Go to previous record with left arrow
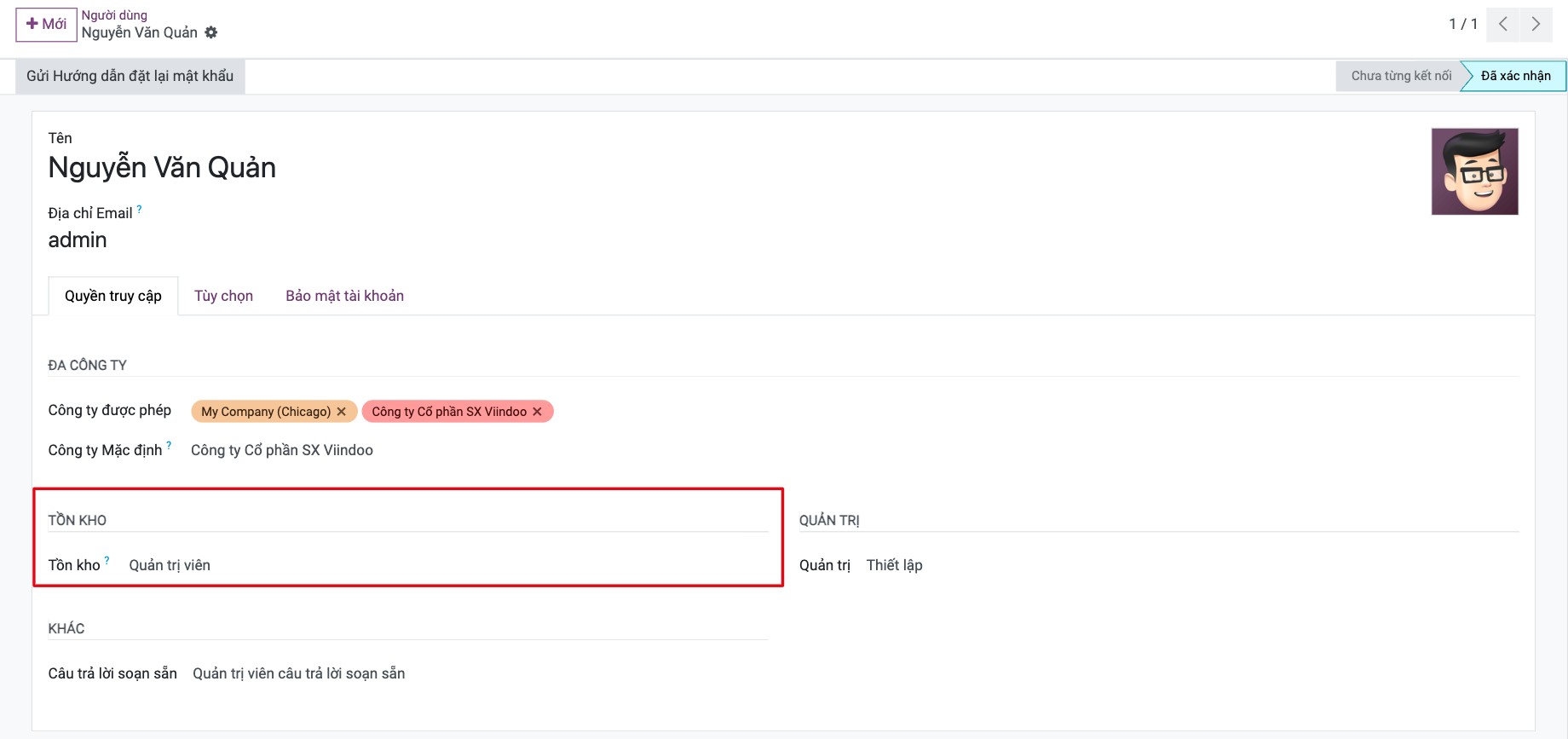 1503,24
